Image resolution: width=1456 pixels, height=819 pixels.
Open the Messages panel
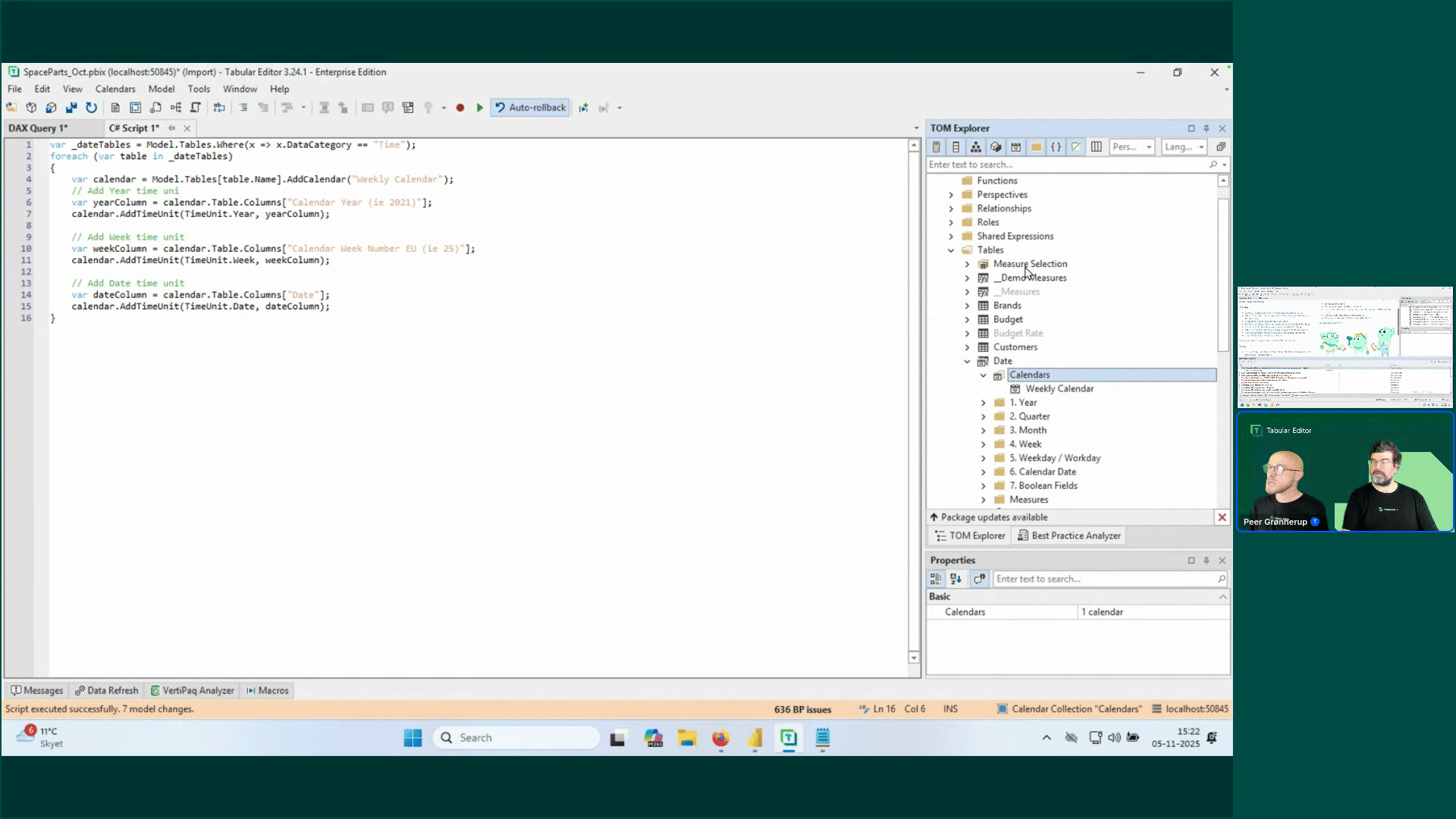(36, 691)
